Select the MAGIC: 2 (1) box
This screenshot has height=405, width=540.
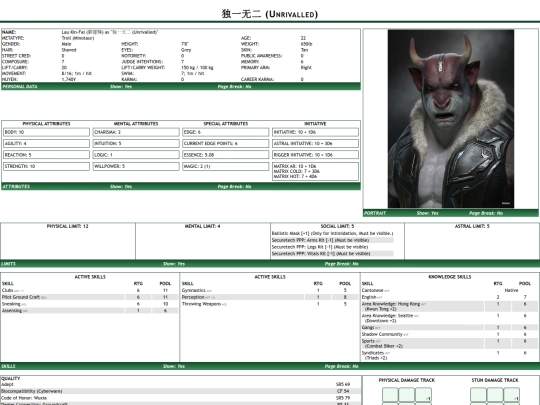tap(226, 166)
